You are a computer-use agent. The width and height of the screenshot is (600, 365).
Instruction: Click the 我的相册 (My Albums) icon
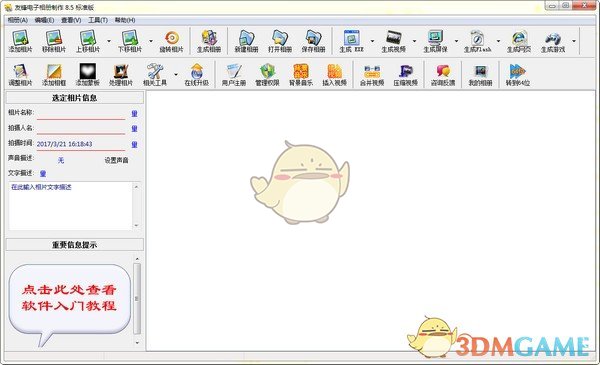click(x=481, y=75)
